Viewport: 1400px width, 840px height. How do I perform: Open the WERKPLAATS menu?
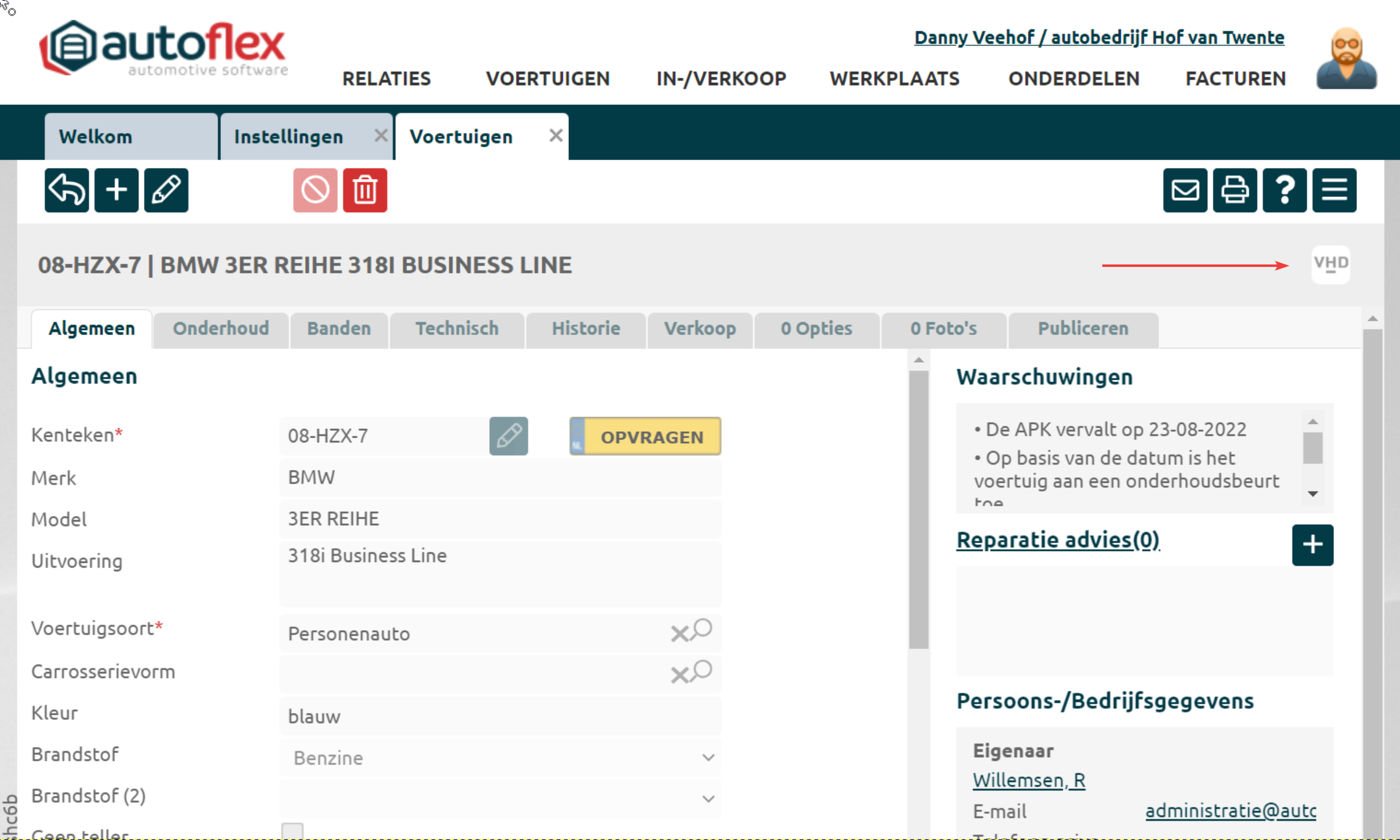pyautogui.click(x=894, y=79)
